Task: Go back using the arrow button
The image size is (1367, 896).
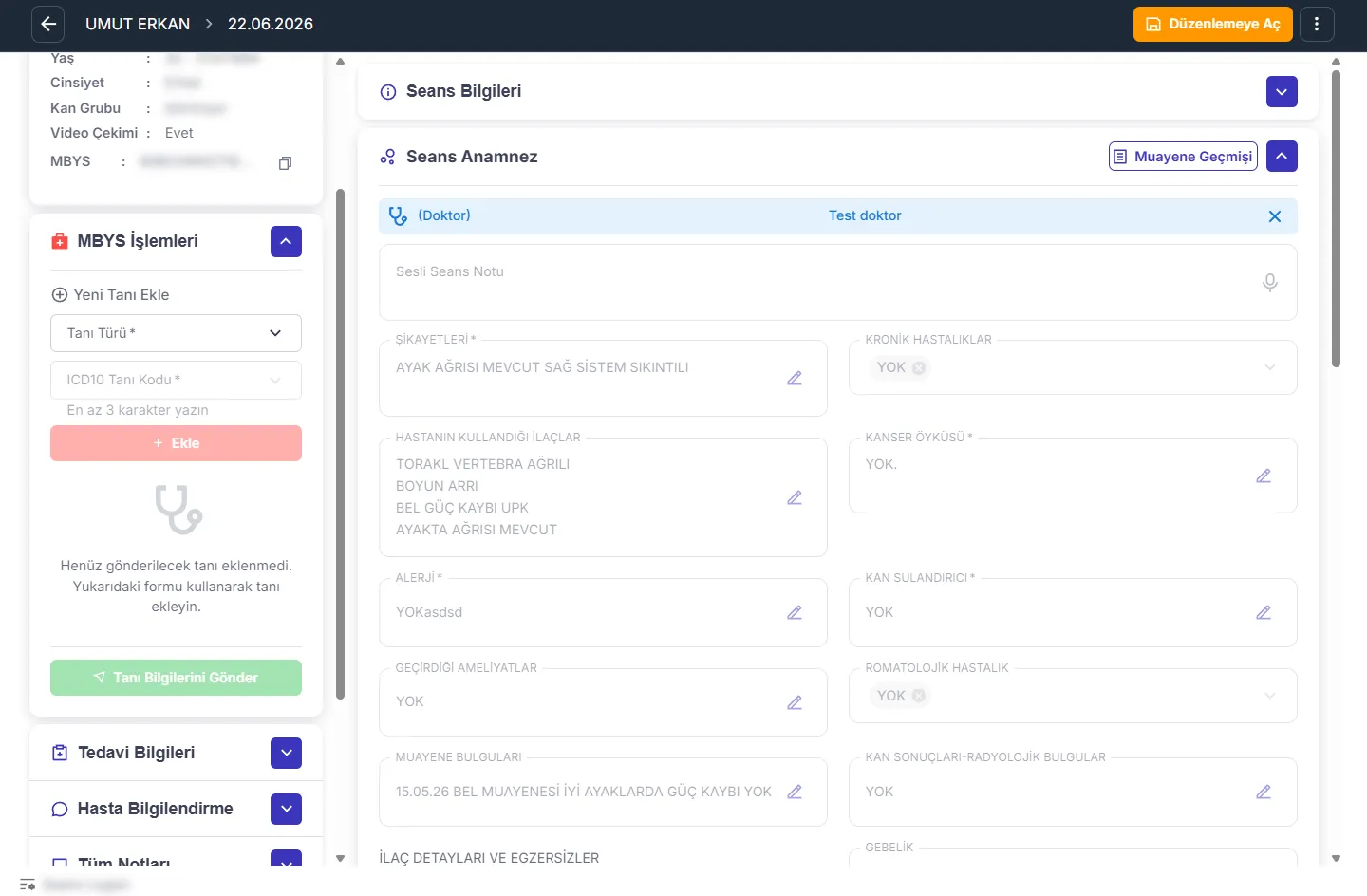Action: 48,24
